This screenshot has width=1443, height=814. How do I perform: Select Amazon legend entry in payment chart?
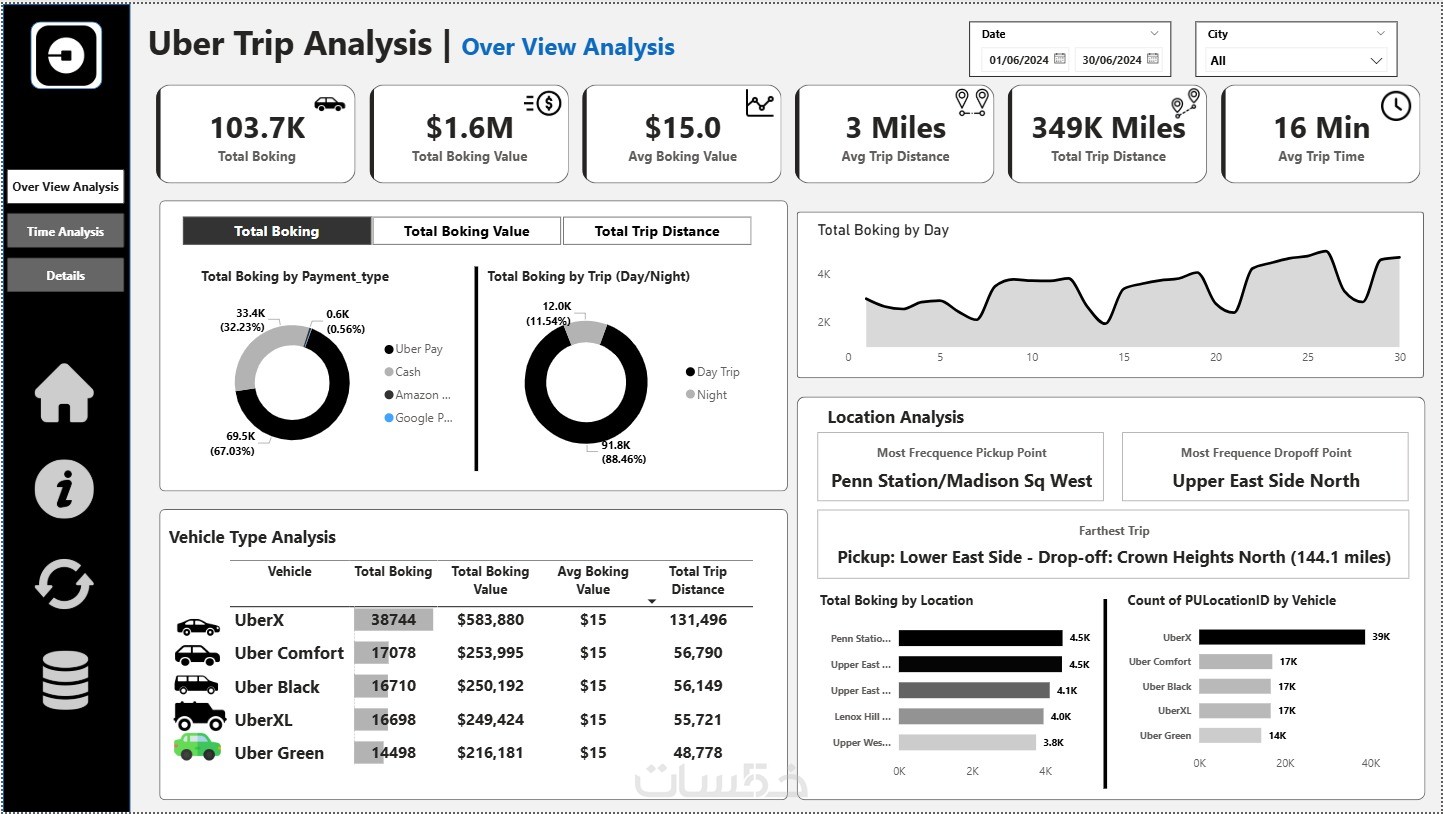click(418, 395)
